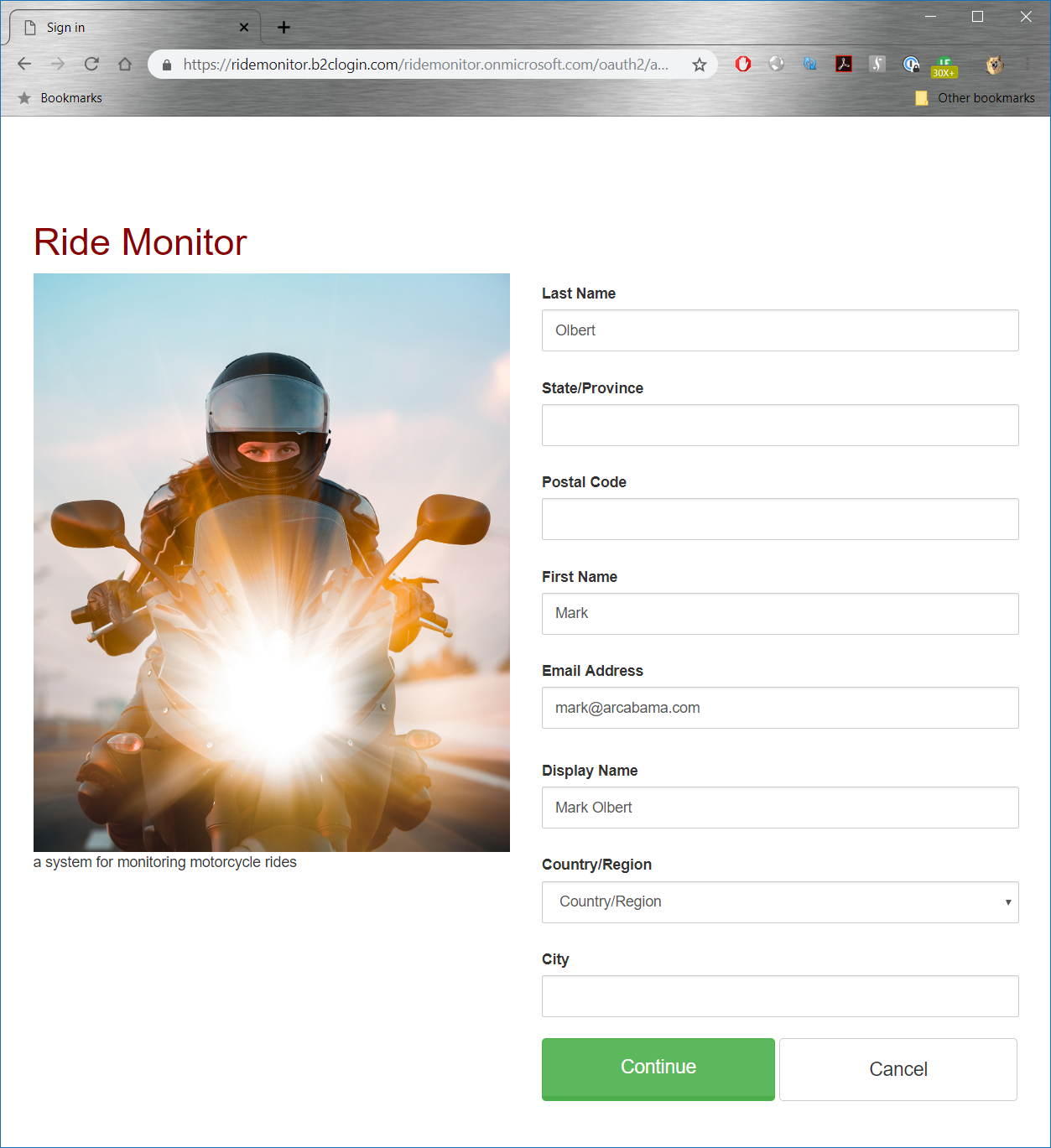
Task: Click the Email Address label
Action: click(592, 671)
